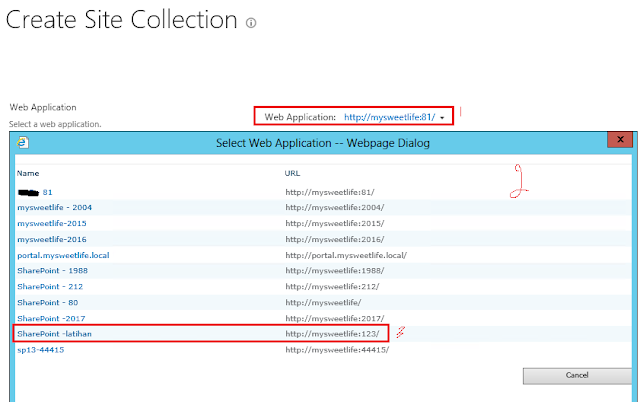Click the info icon beside Create Site Collection
The image size is (640, 402).
[251, 23]
